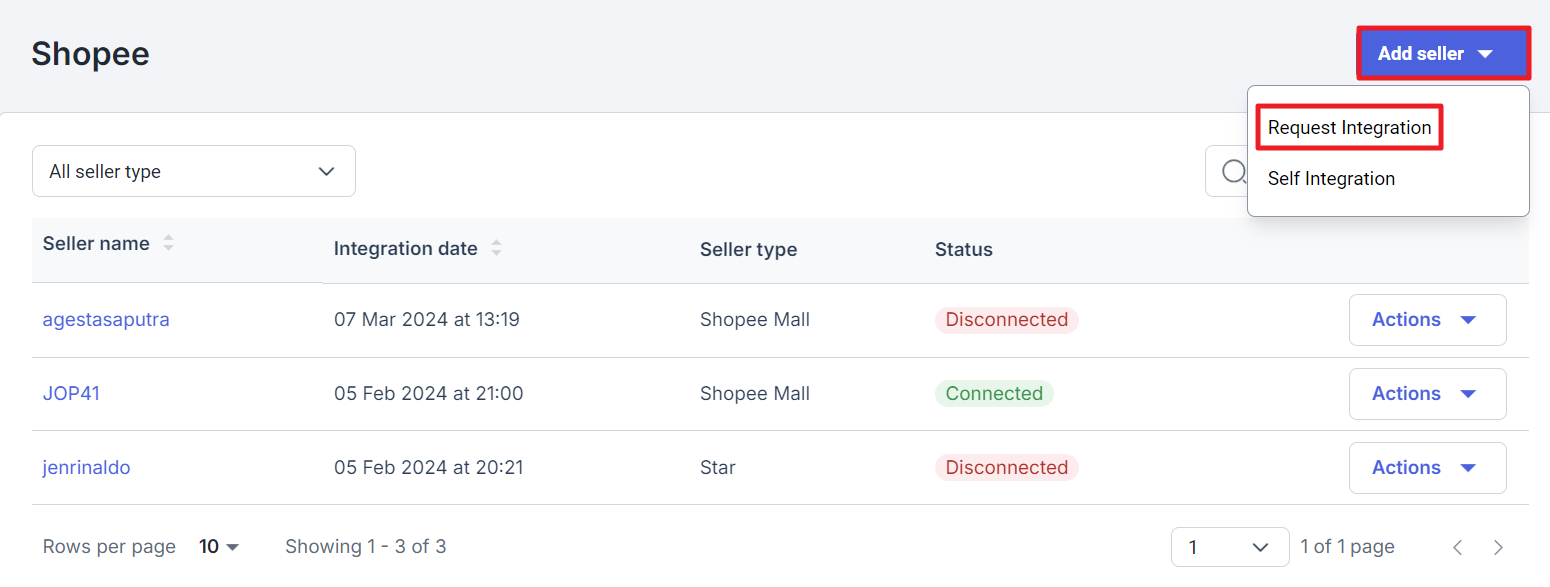Click the Seller type column header
The image size is (1550, 587).
tap(748, 249)
